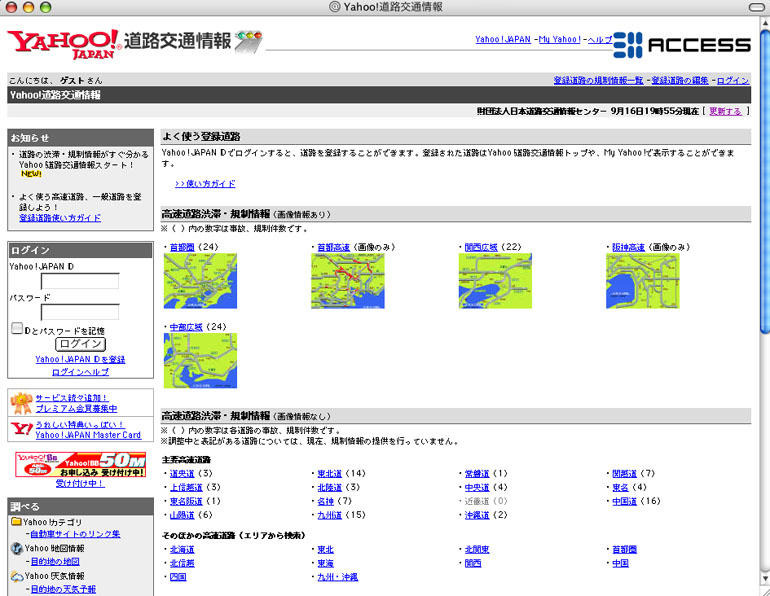Open the 山陽道 (6) road link

tap(182, 515)
